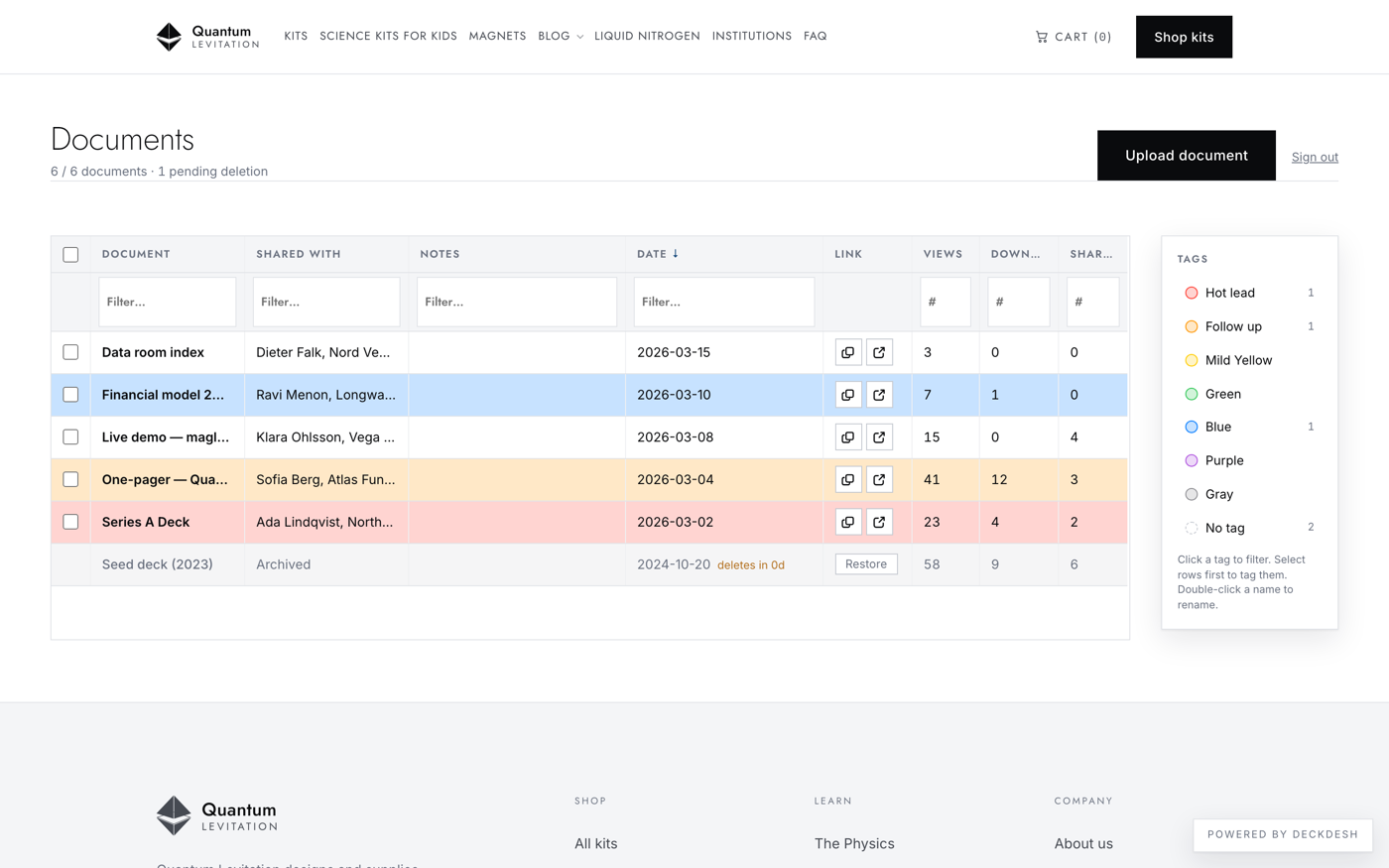Check the One-pager row checkbox
Image resolution: width=1389 pixels, height=868 pixels.
[70, 479]
